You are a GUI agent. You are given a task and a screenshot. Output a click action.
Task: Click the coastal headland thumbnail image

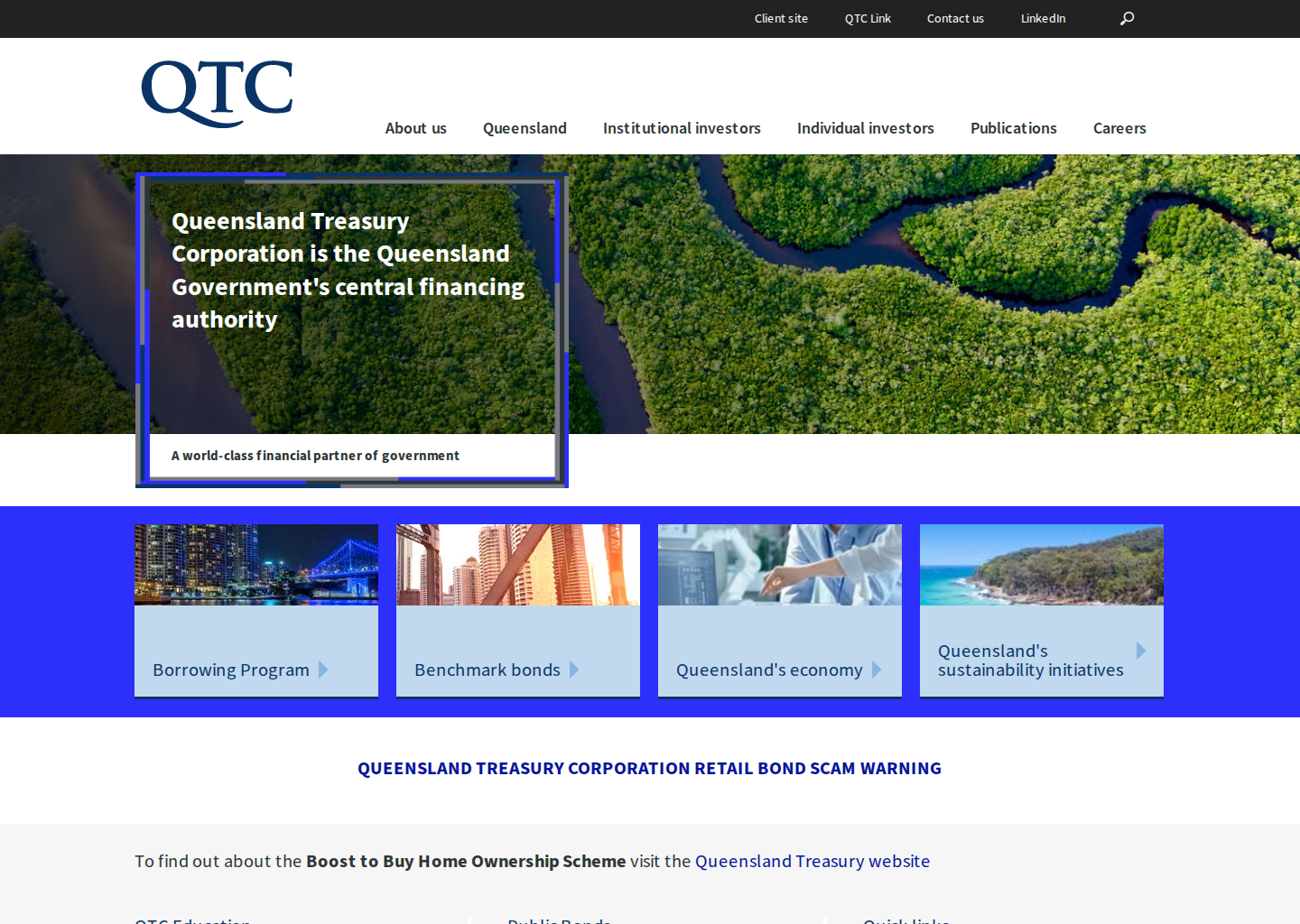(1042, 565)
